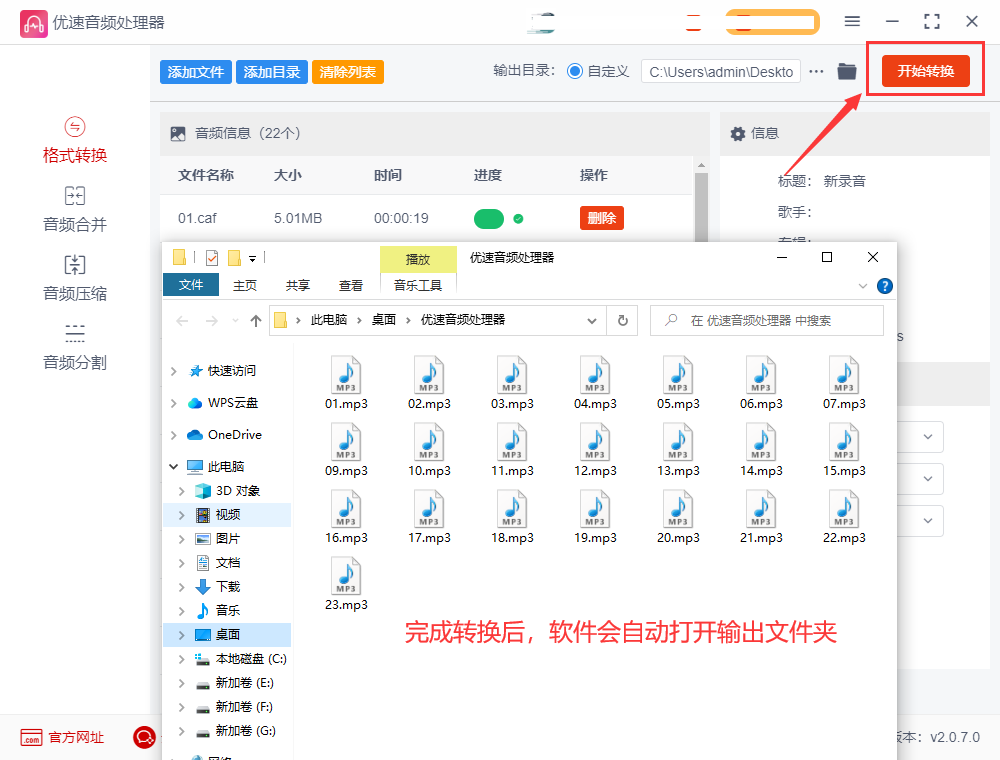Select the 07.mp3 file icon
Image resolution: width=1000 pixels, height=760 pixels.
pos(844,374)
